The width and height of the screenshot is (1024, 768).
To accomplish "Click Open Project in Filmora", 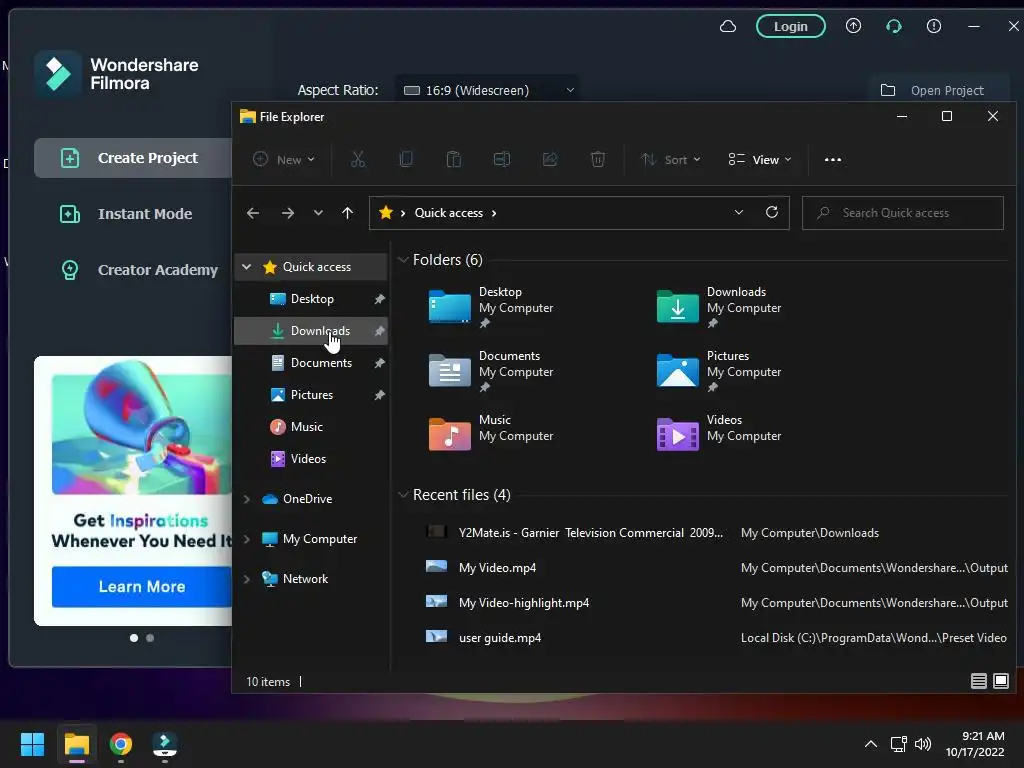I will click(x=938, y=90).
